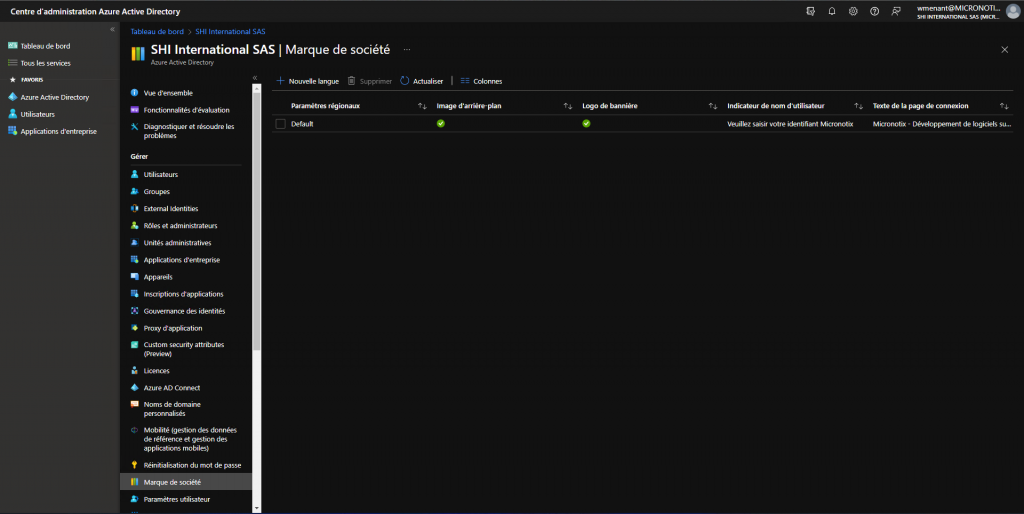Click the Fonctionnalités d'évaluation icon

click(135, 110)
